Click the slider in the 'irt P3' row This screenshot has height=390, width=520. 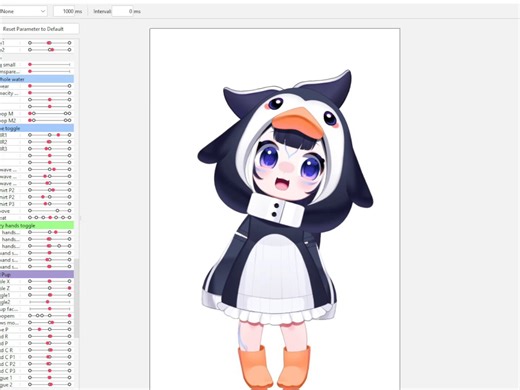[50, 204]
